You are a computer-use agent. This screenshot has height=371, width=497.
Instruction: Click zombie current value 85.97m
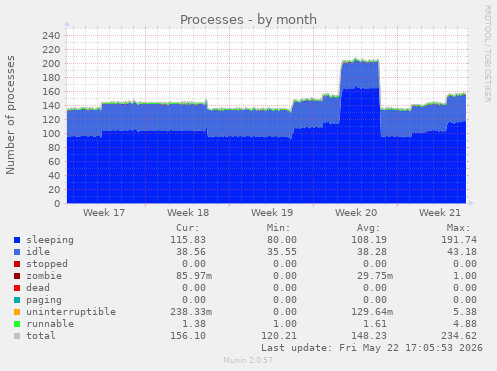[194, 276]
